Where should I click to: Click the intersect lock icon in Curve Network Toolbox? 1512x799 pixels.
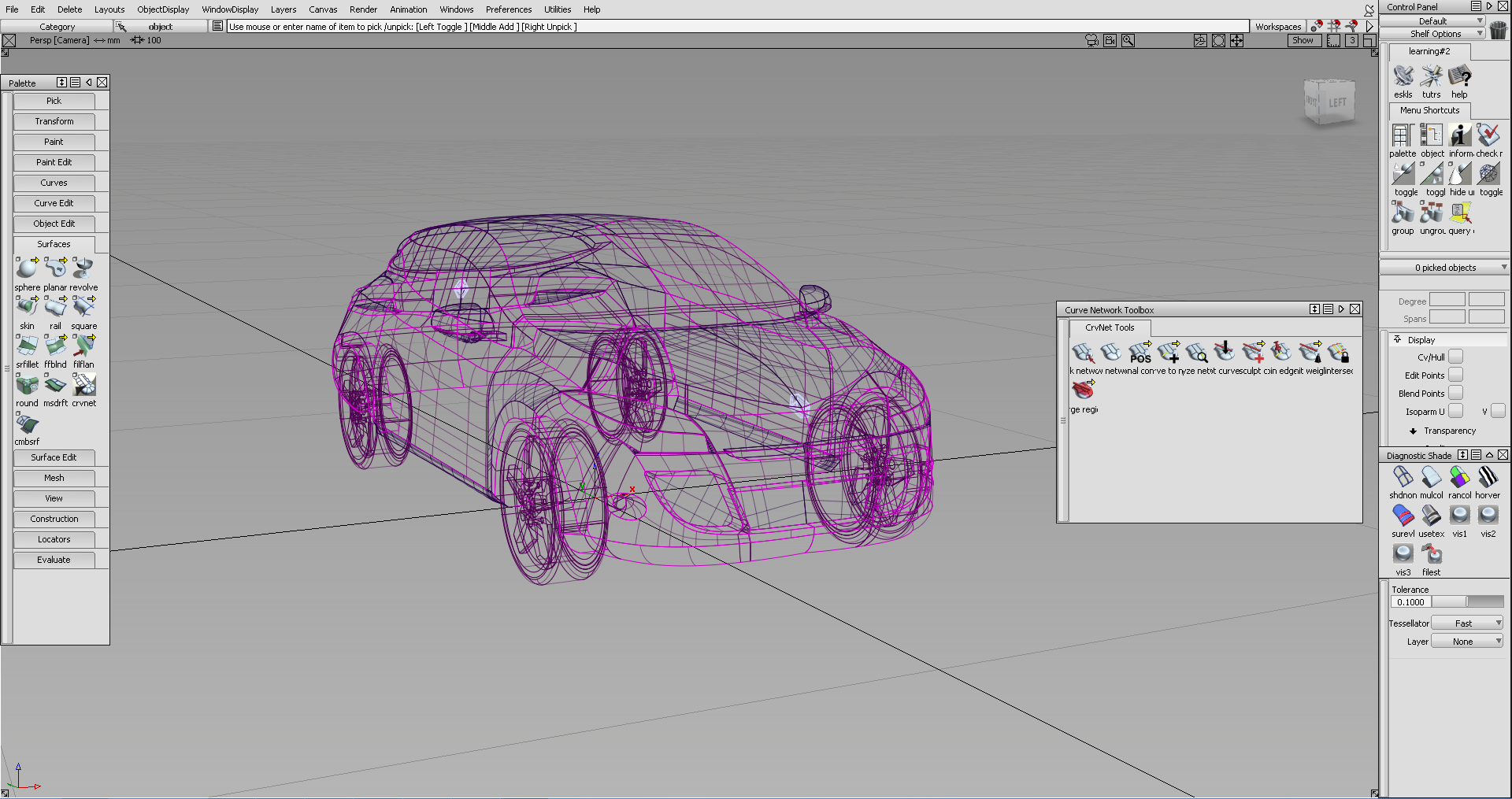[x=1338, y=353]
